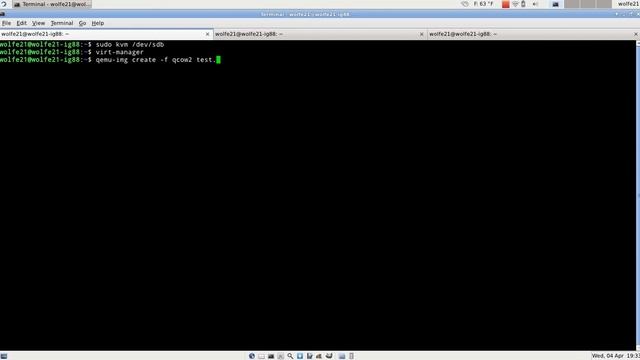Click the 'sudo kvm /dev/sdb' line
640x360 pixels.
click(x=82, y=44)
